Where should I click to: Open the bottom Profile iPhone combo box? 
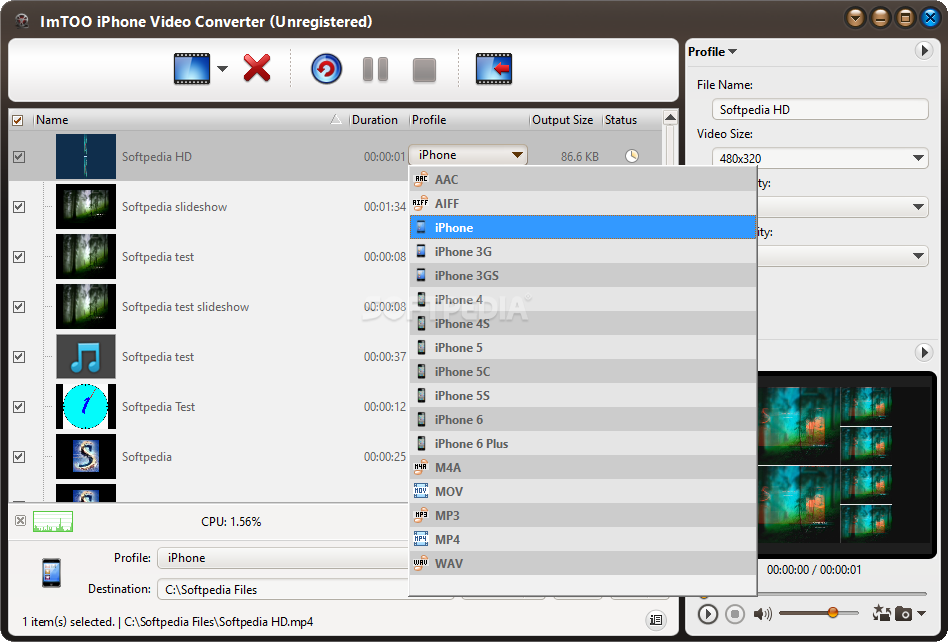tap(284, 558)
